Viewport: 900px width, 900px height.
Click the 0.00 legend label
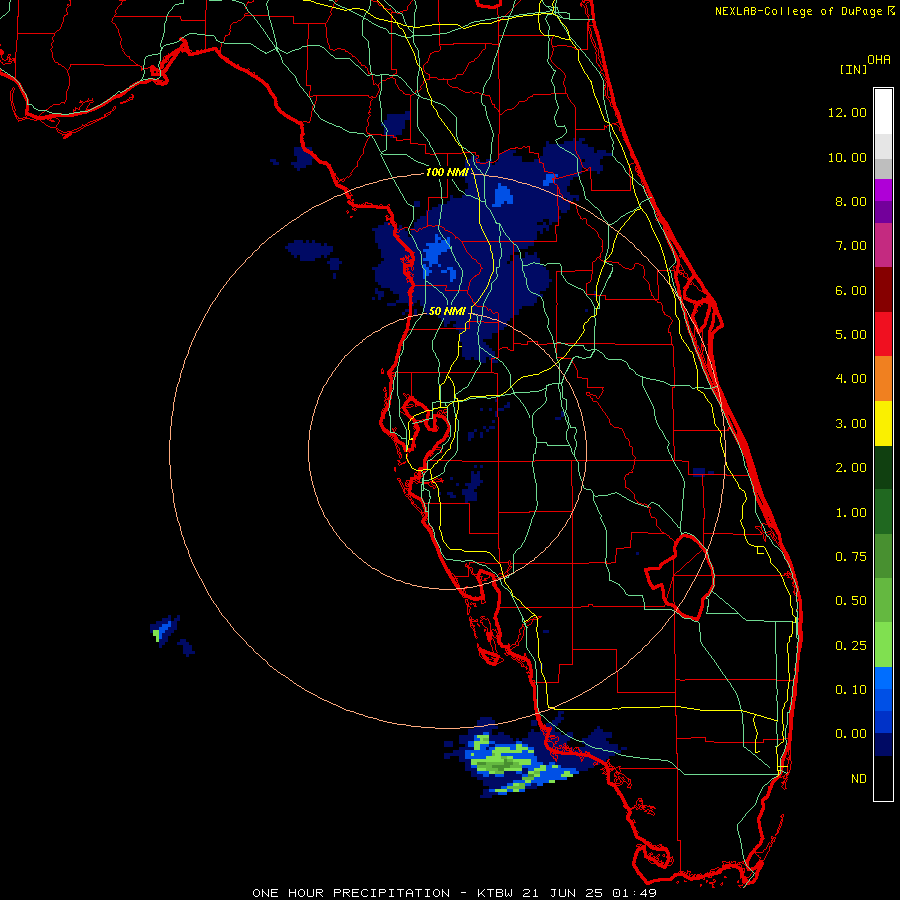click(850, 734)
